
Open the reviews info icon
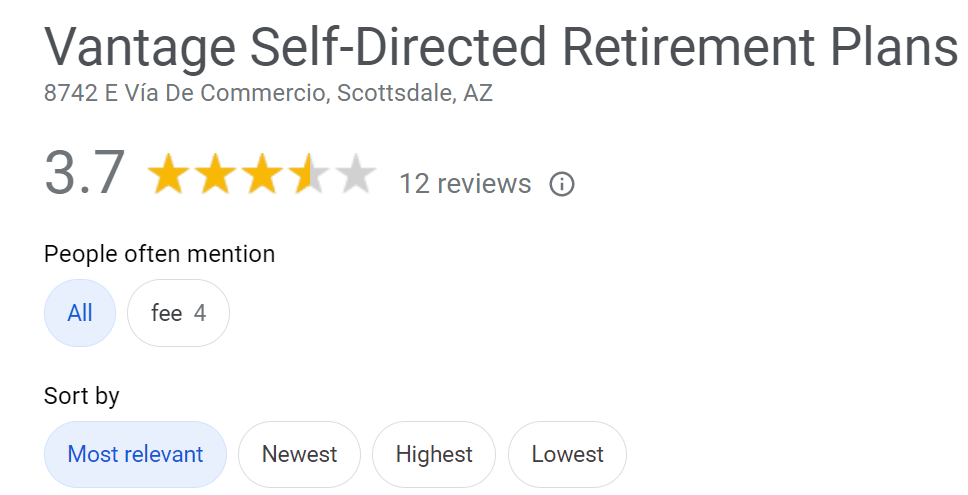562,184
